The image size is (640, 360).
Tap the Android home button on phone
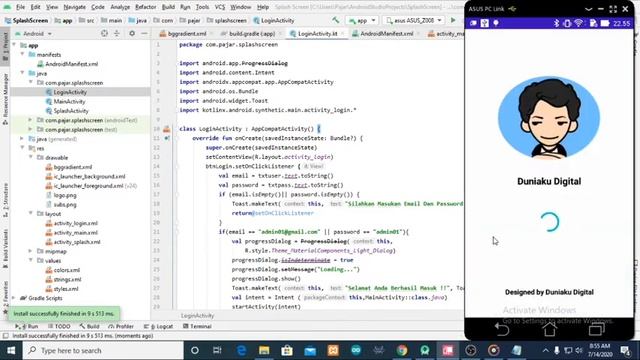point(549,329)
